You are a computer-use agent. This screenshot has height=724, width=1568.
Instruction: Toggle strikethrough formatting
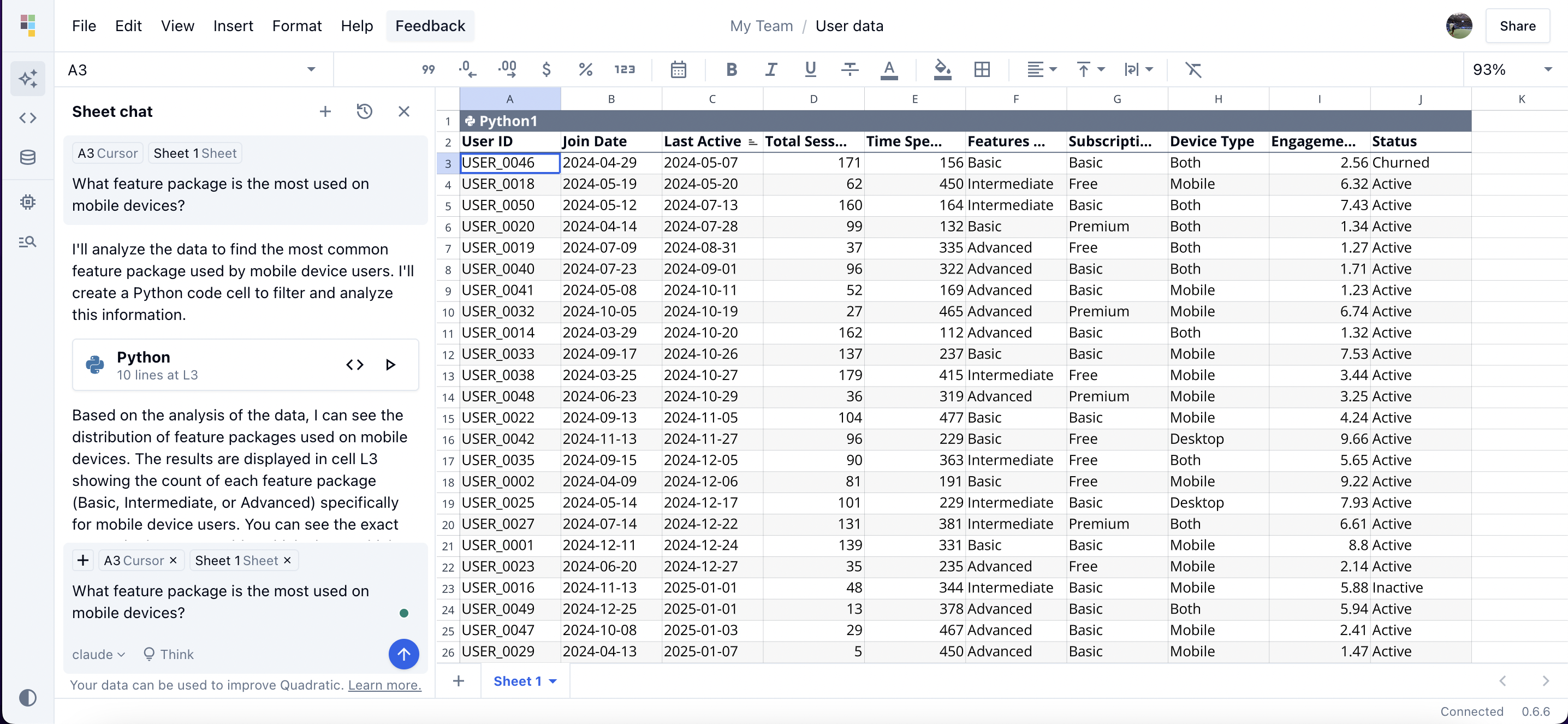coord(850,69)
